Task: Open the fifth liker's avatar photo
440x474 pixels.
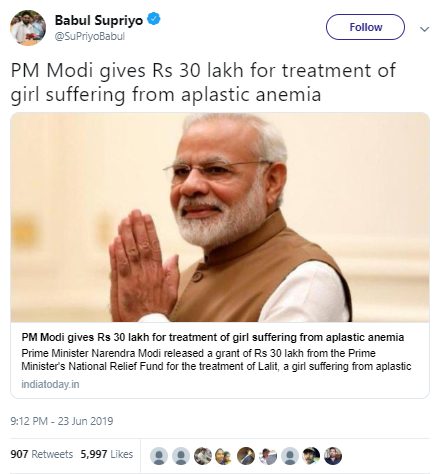Action: click(x=246, y=456)
